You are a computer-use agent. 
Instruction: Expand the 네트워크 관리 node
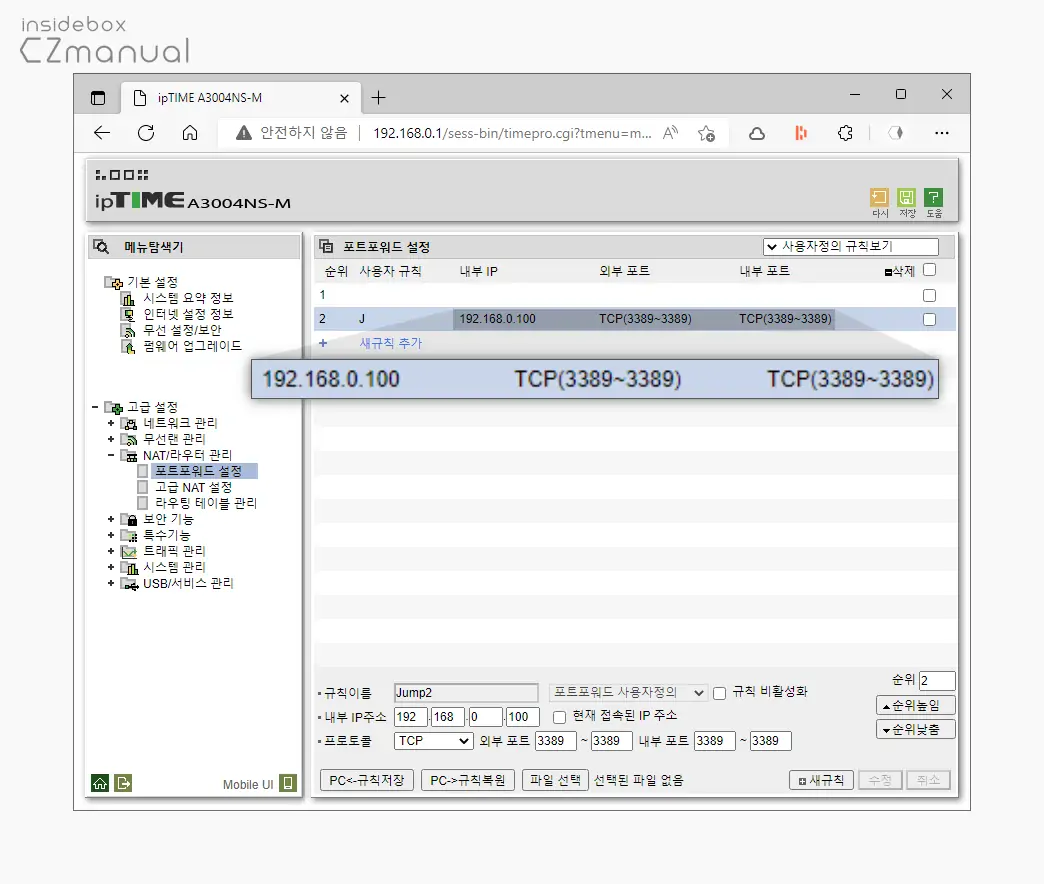111,423
